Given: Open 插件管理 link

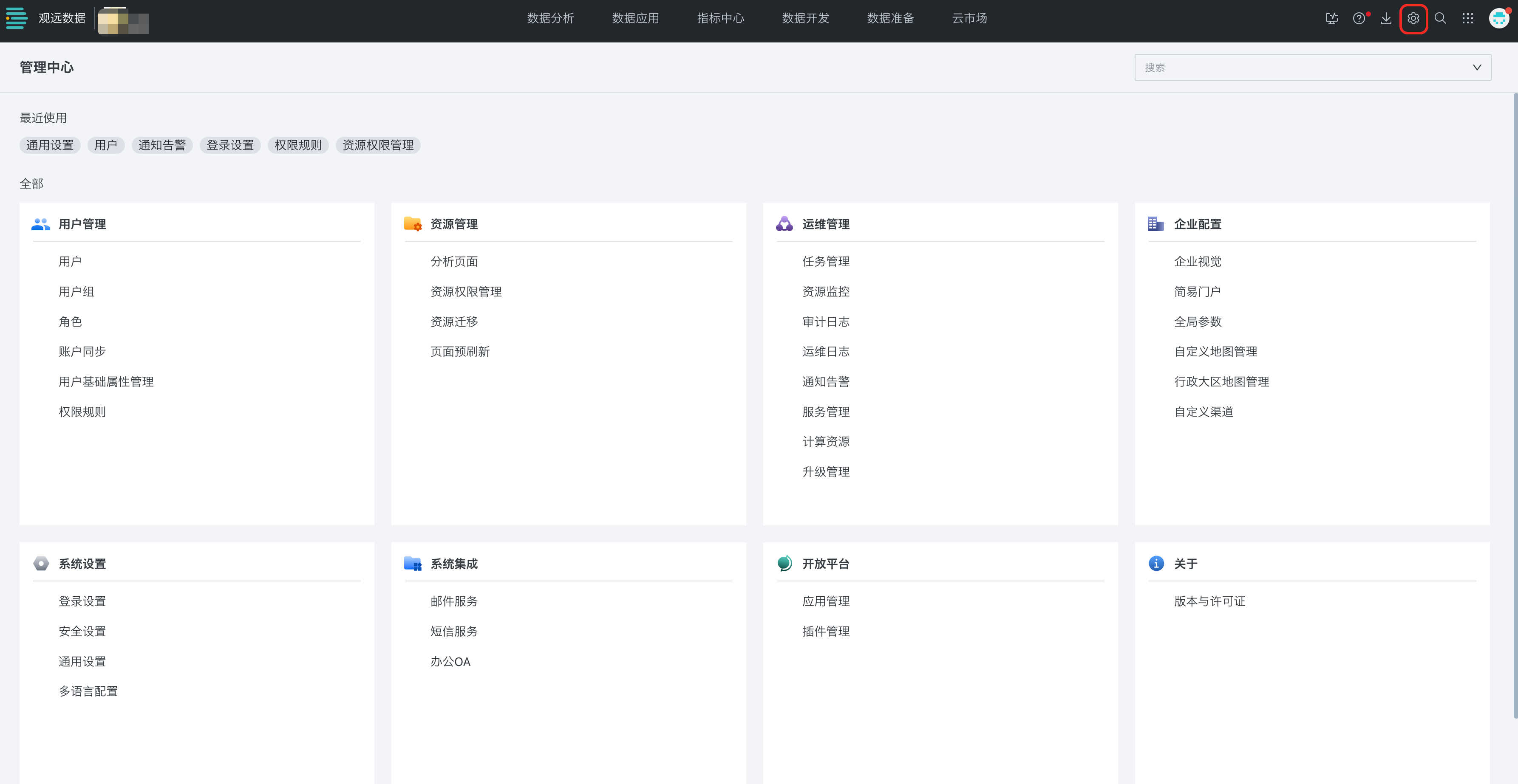Looking at the screenshot, I should 826,632.
